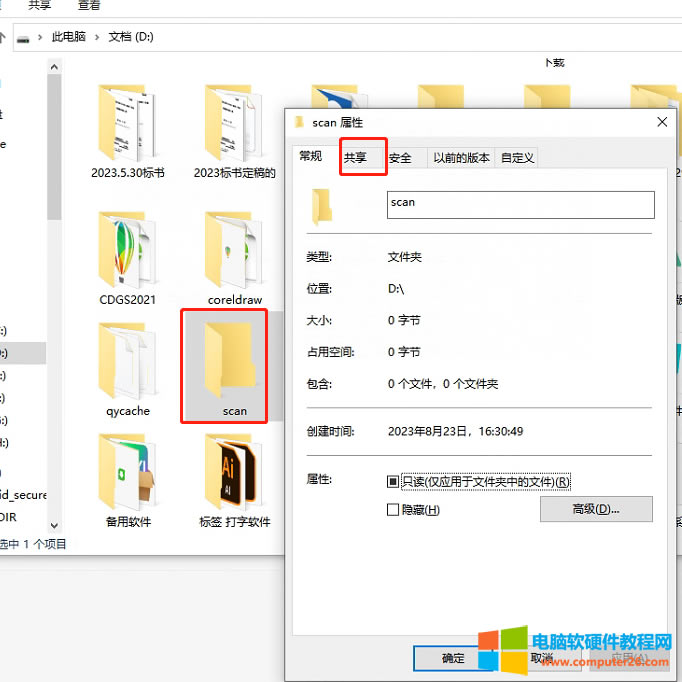
Task: Open the 共享 ribbon tab in Explorer
Action: 39,5
